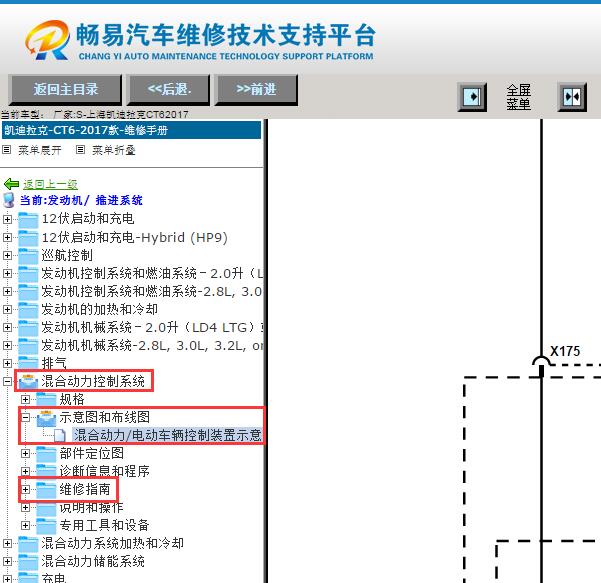601x583 pixels.
Task: Expand the 维修指南 subfolder
Action: [x=25, y=489]
